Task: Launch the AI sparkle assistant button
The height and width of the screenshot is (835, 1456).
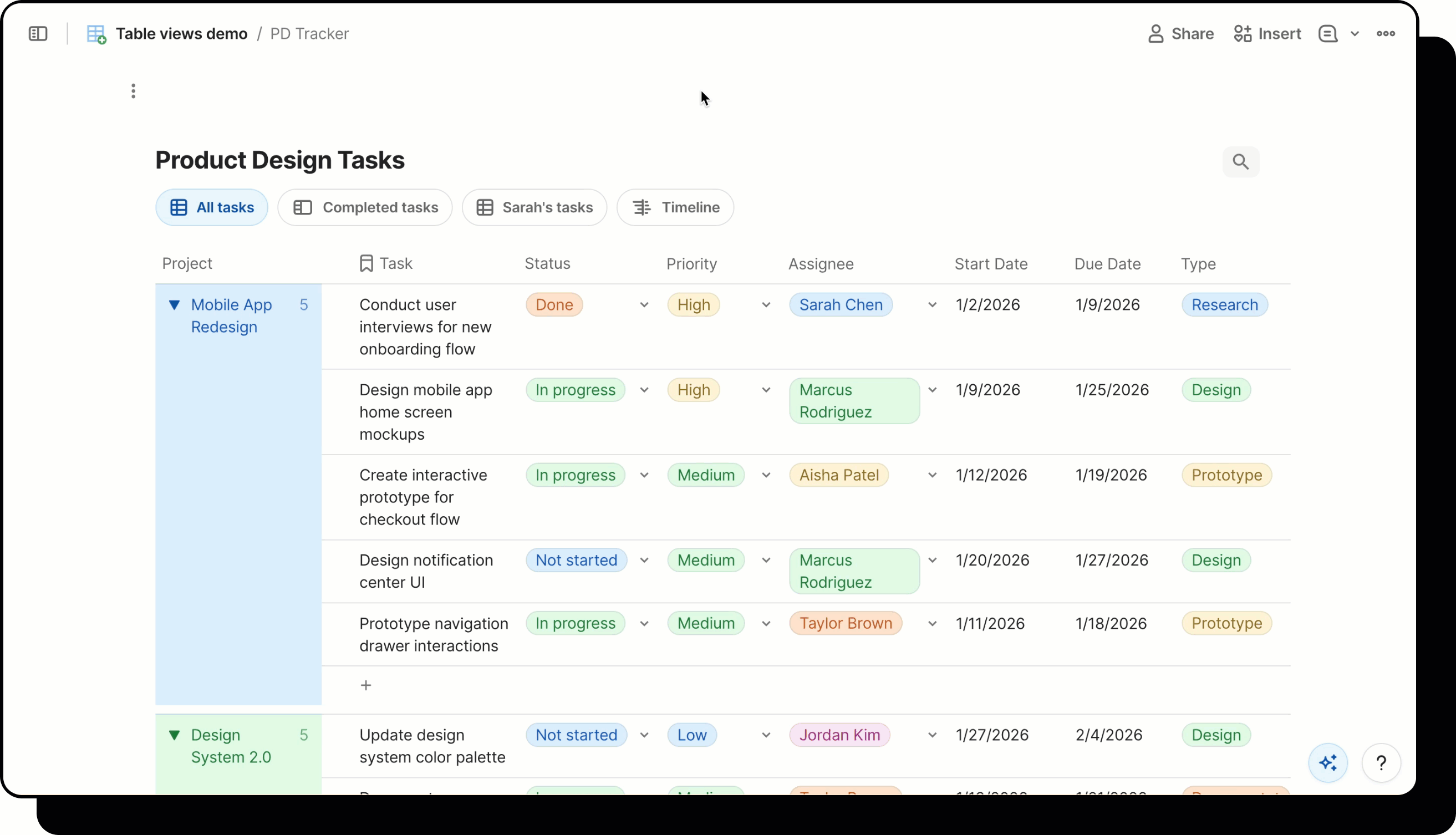Action: click(1328, 763)
